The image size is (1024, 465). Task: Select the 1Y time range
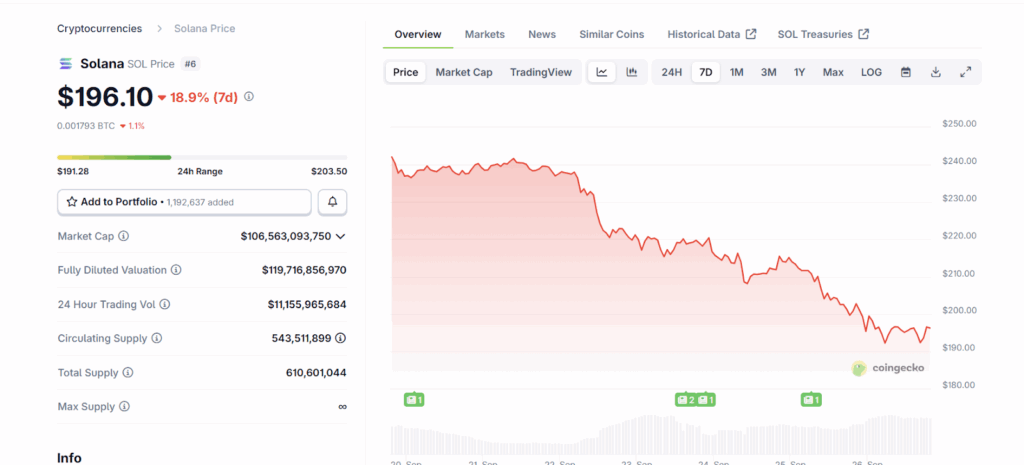pyautogui.click(x=799, y=72)
